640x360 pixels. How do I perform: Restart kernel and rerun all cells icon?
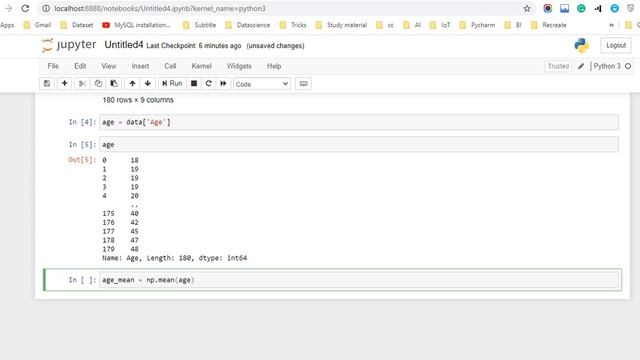tap(223, 84)
